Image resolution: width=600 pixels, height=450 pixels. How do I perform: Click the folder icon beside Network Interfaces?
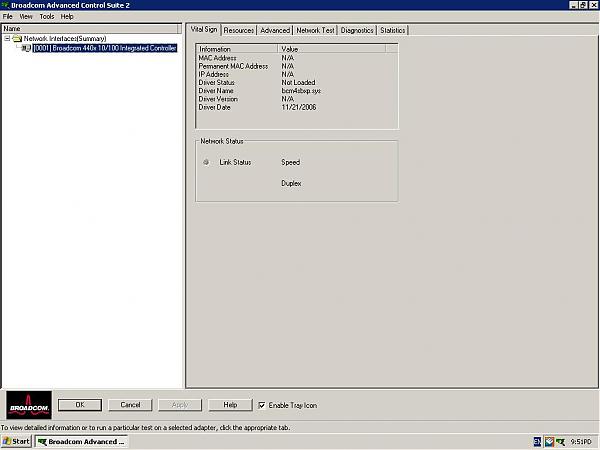[x=17, y=39]
